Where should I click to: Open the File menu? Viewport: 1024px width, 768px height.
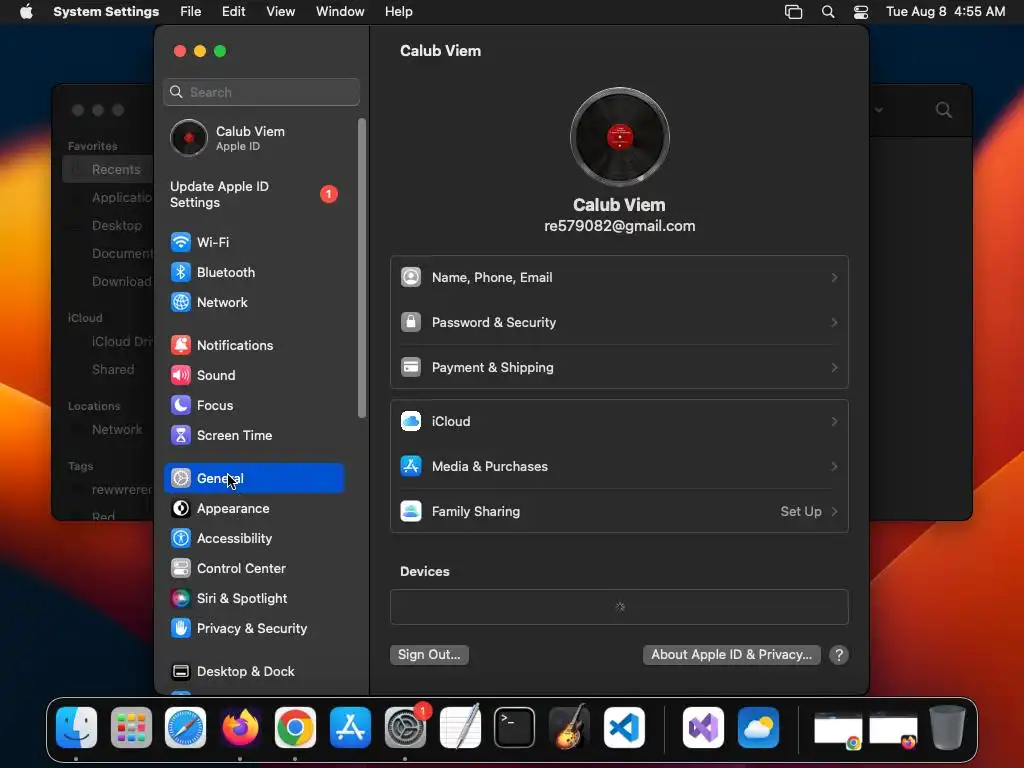191,12
